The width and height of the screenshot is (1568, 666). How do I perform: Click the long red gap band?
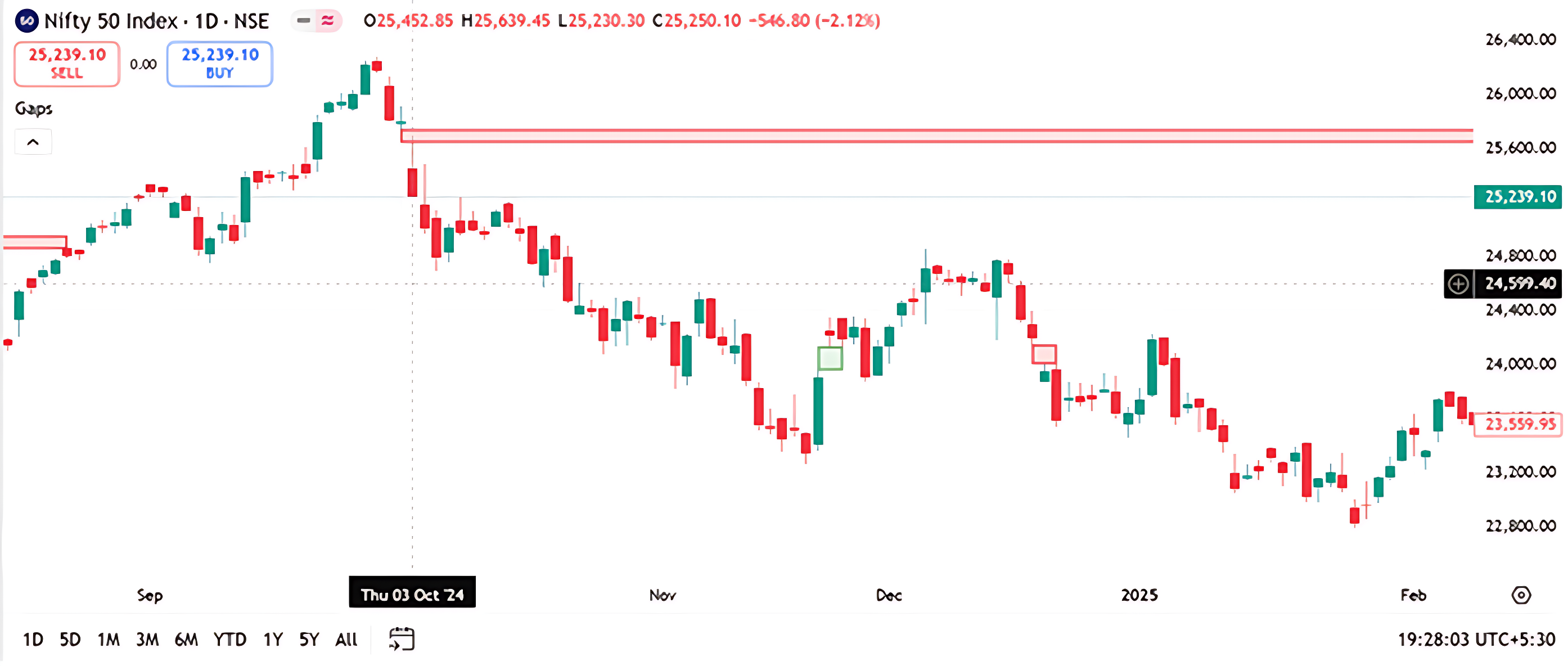point(937,136)
